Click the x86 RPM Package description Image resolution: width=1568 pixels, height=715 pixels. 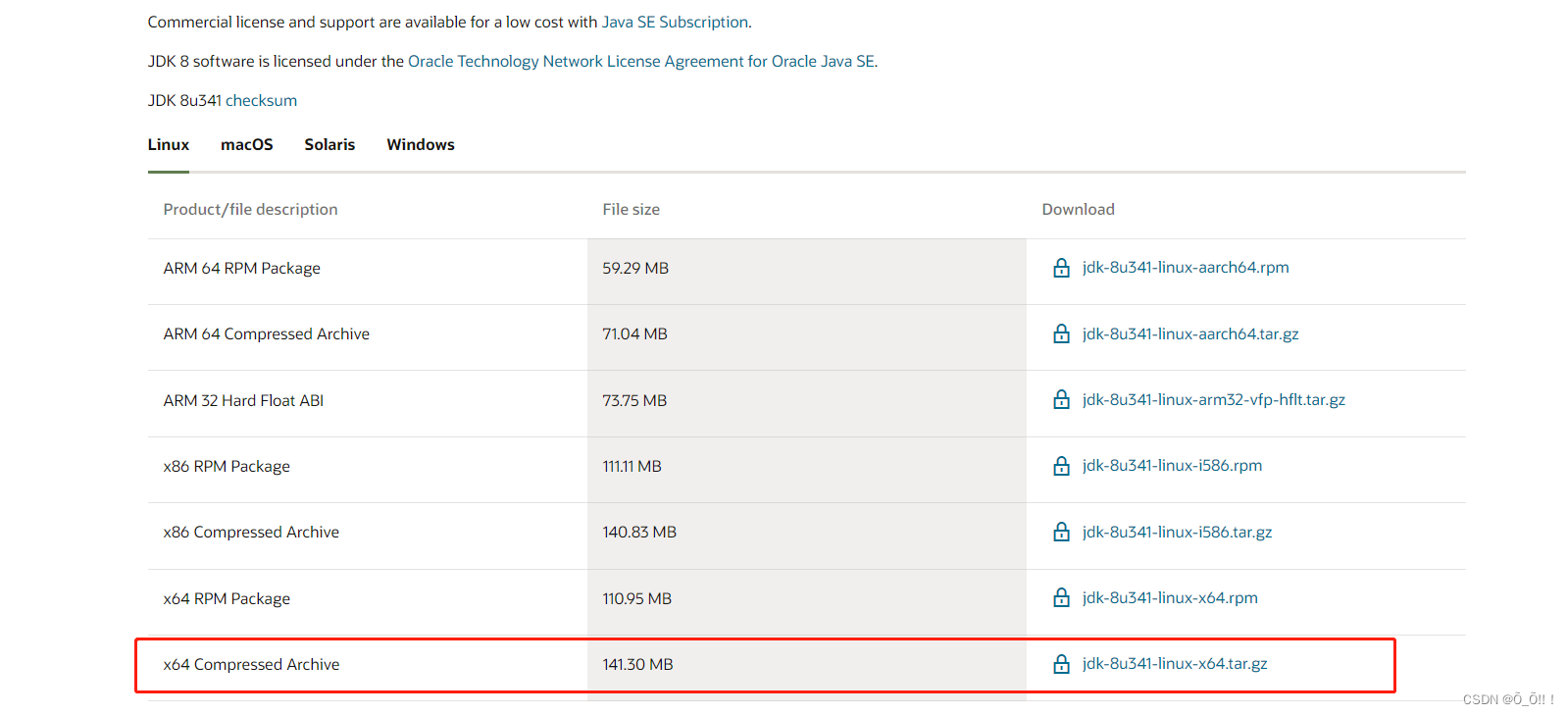[227, 466]
